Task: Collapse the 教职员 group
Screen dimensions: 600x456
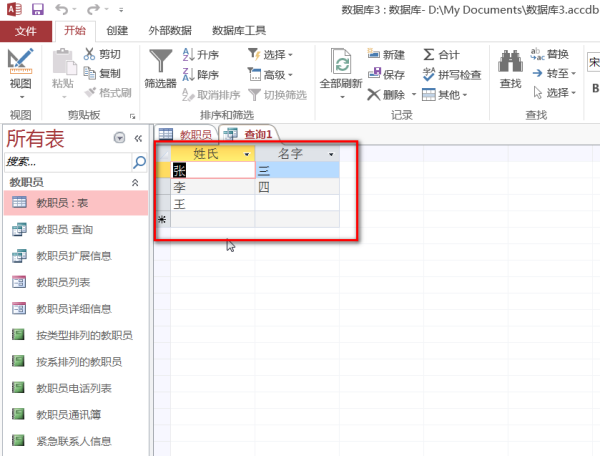Action: (x=135, y=182)
